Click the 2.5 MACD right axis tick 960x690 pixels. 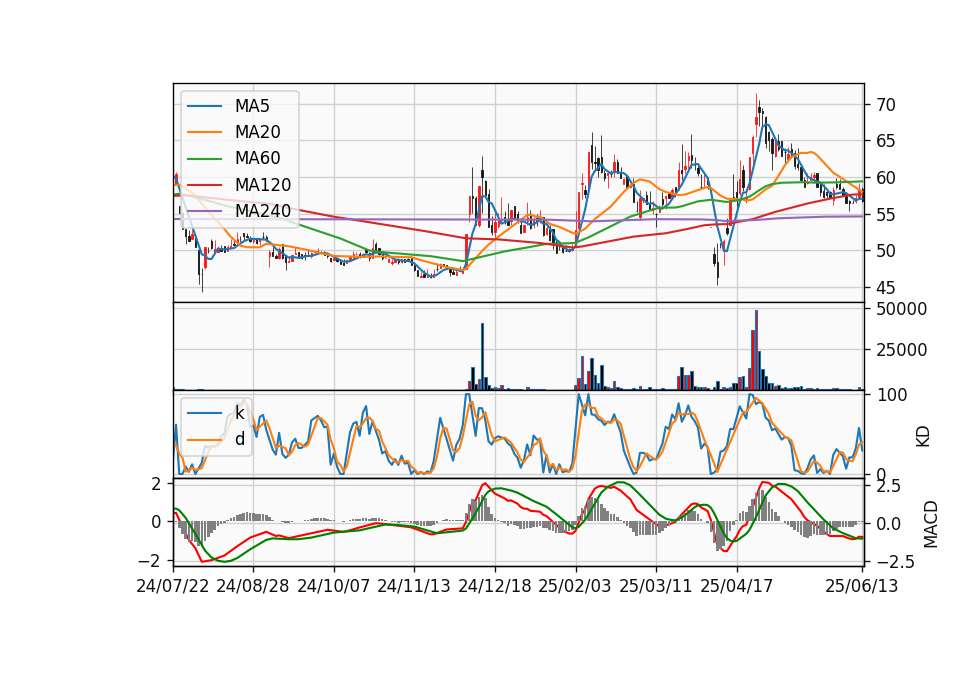(888, 487)
